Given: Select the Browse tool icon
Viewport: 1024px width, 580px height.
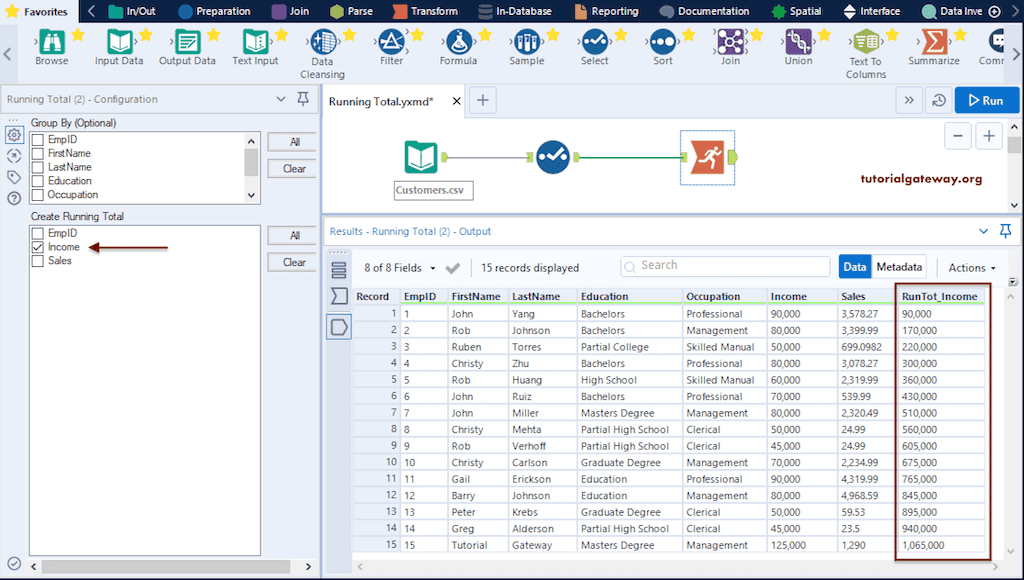Looking at the screenshot, I should (x=51, y=43).
